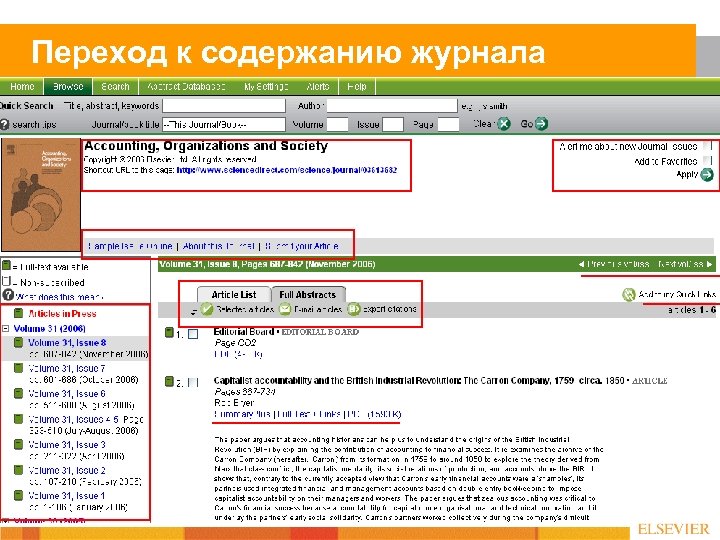The image size is (720, 540).
Task: Open the This Journal/Book title dropdown
Action: pos(224,124)
